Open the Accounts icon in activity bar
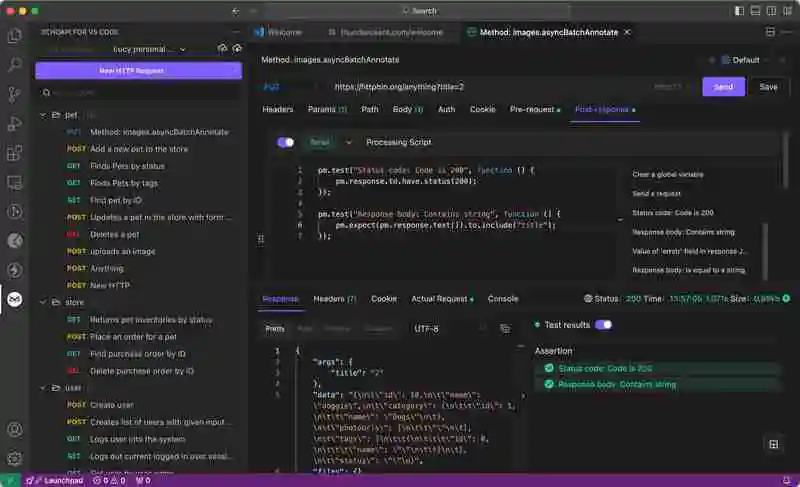 pyautogui.click(x=15, y=429)
